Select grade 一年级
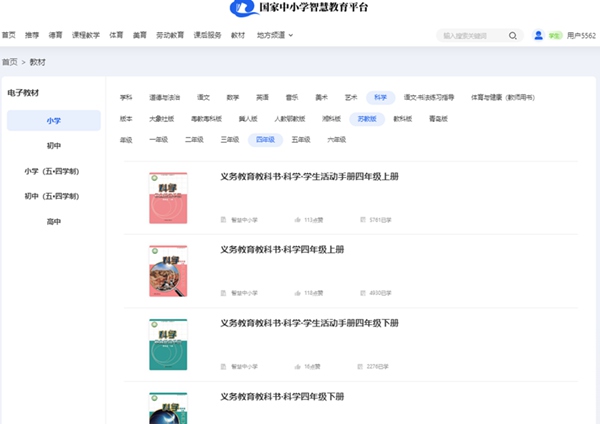 pyautogui.click(x=158, y=140)
